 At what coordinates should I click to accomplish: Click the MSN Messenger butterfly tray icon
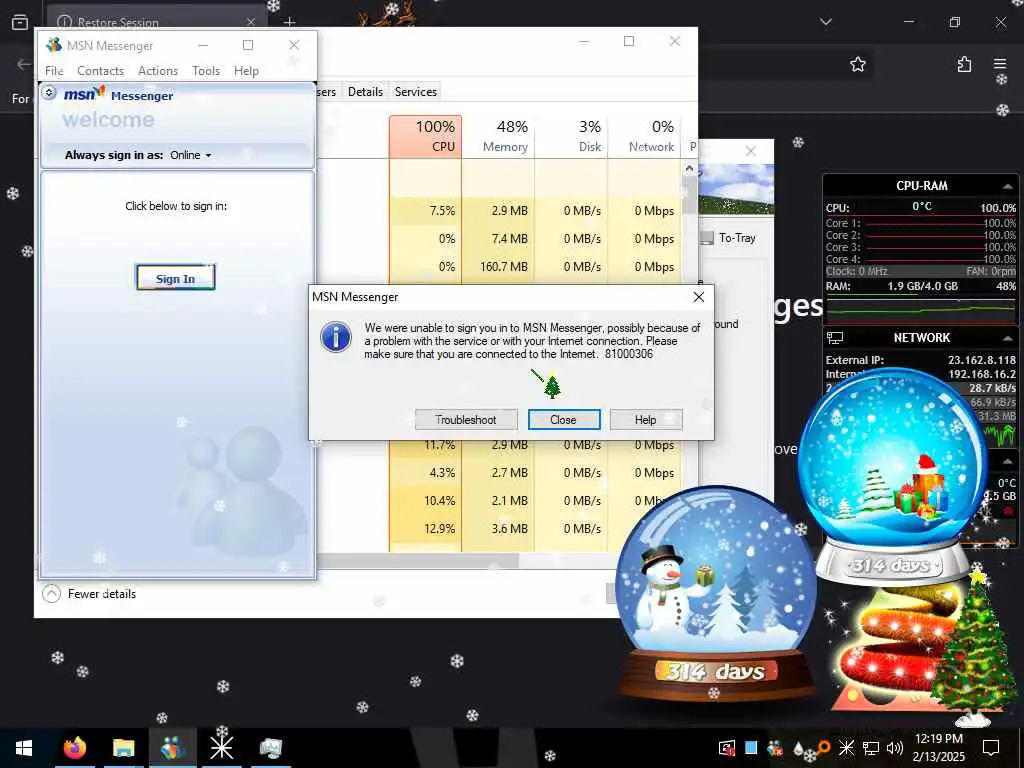click(775, 748)
